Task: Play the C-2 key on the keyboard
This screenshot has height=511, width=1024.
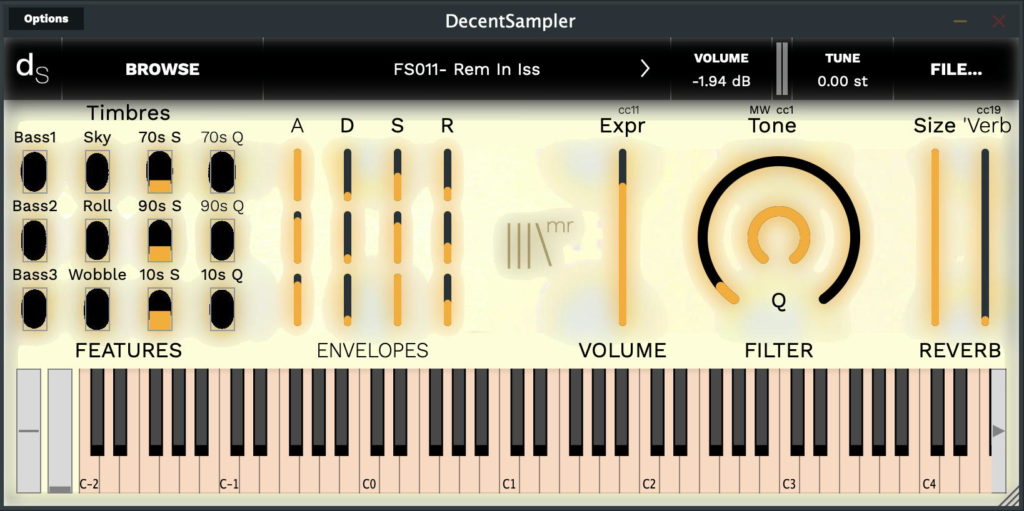Action: pos(89,476)
